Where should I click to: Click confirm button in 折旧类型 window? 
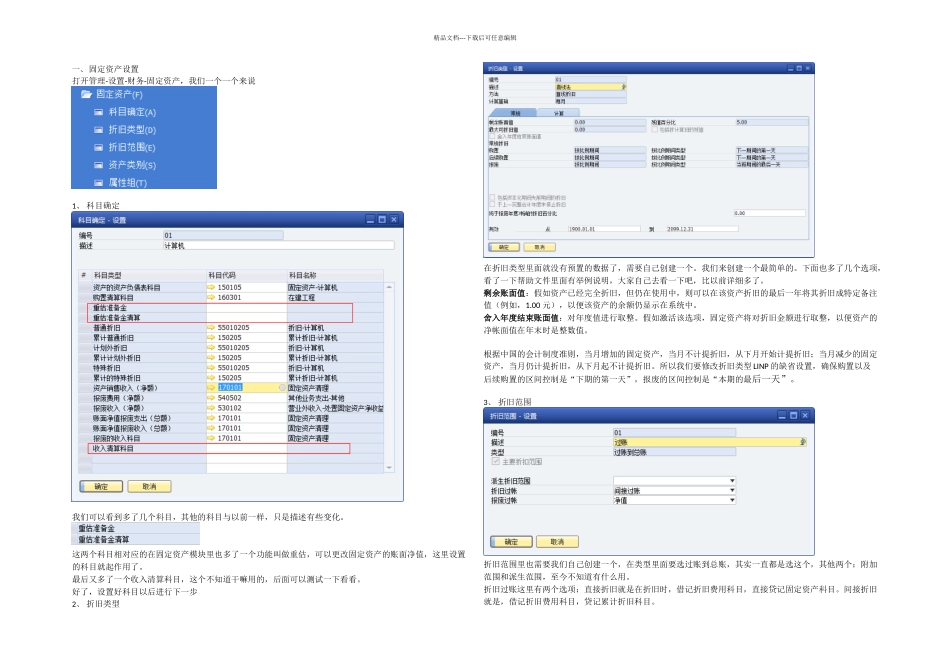[504, 247]
